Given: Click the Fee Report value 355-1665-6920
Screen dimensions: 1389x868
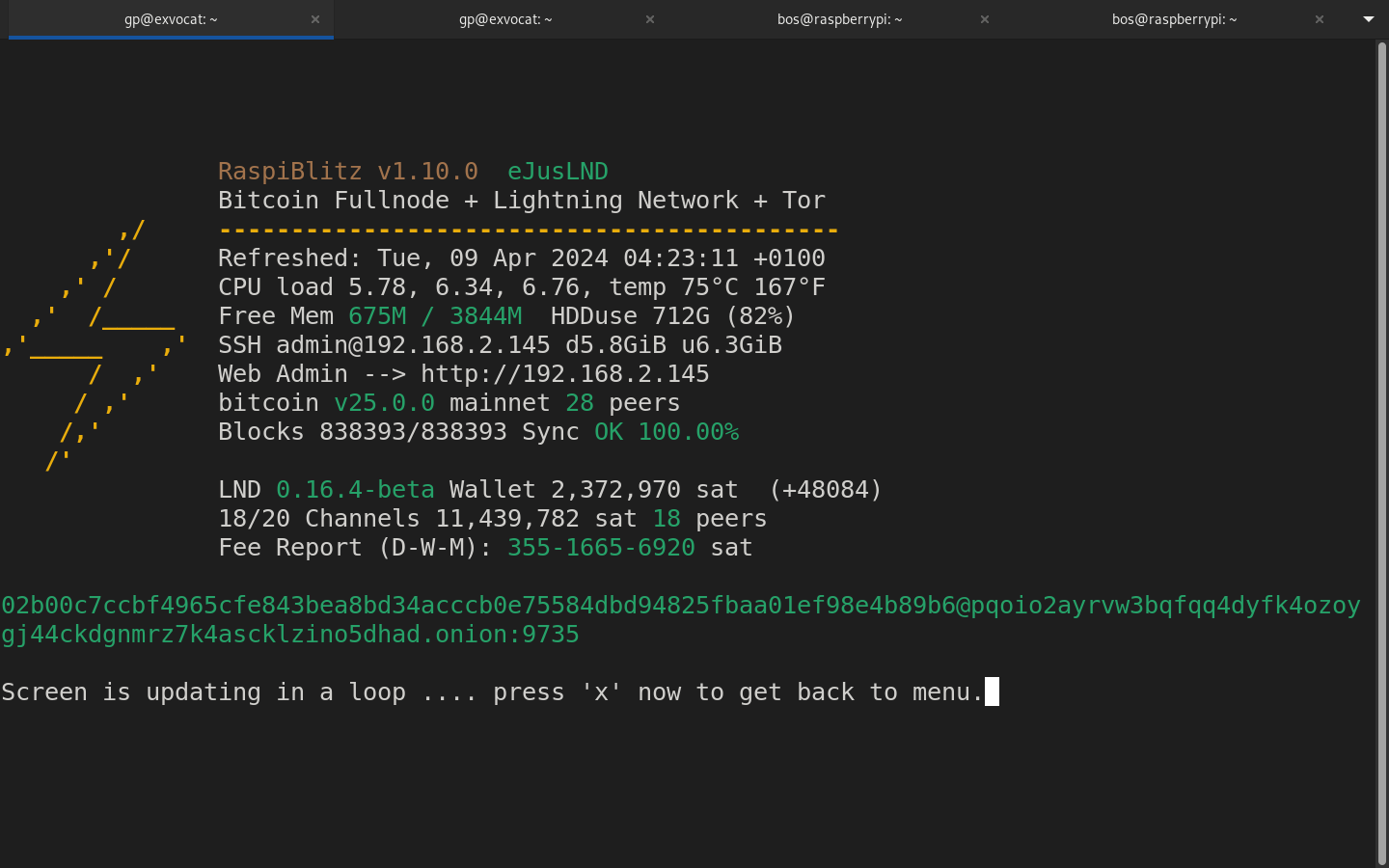Looking at the screenshot, I should [x=600, y=548].
